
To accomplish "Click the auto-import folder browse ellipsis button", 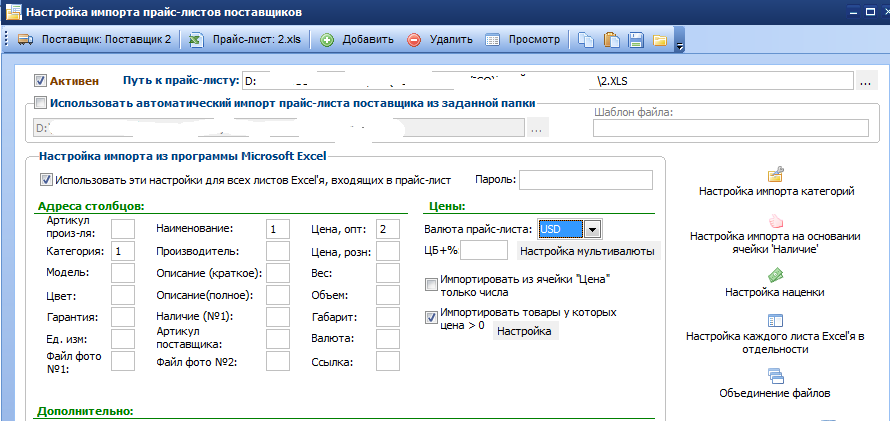I will point(536,128).
